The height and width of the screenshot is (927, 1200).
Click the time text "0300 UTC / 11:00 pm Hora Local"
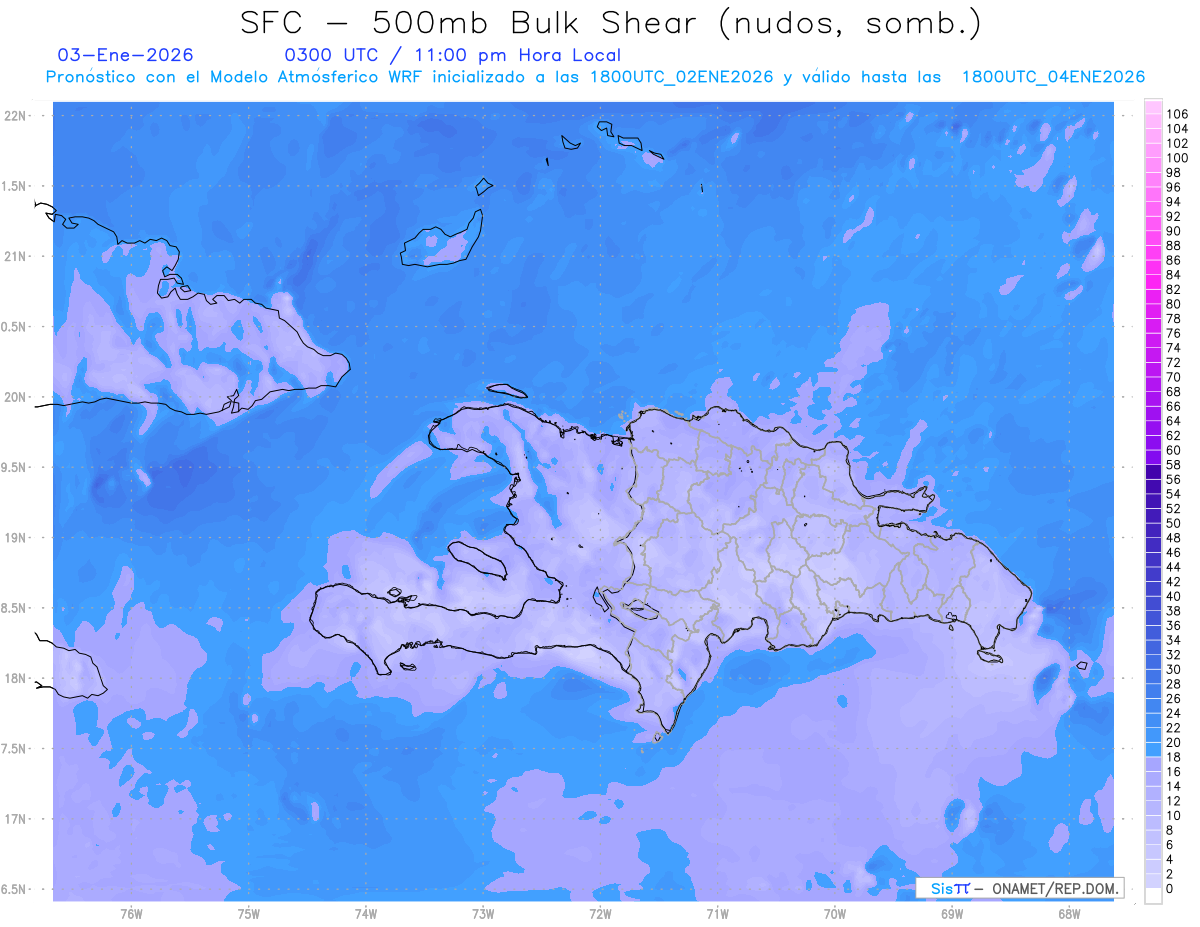pyautogui.click(x=453, y=56)
